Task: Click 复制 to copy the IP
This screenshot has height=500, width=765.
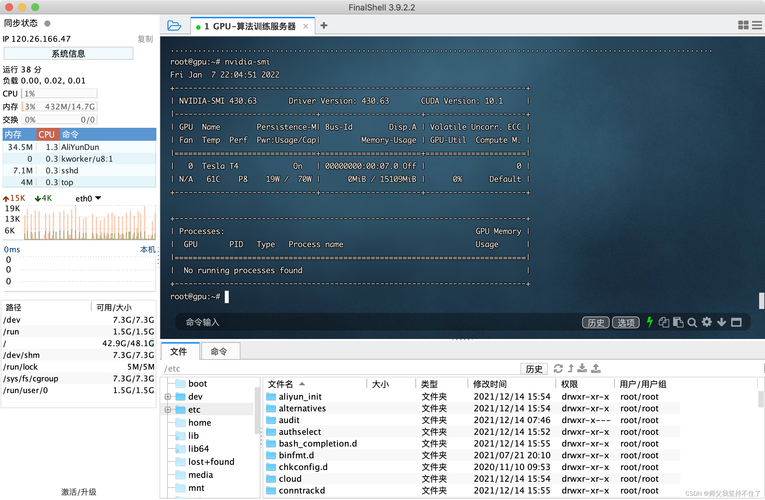Action: 145,39
